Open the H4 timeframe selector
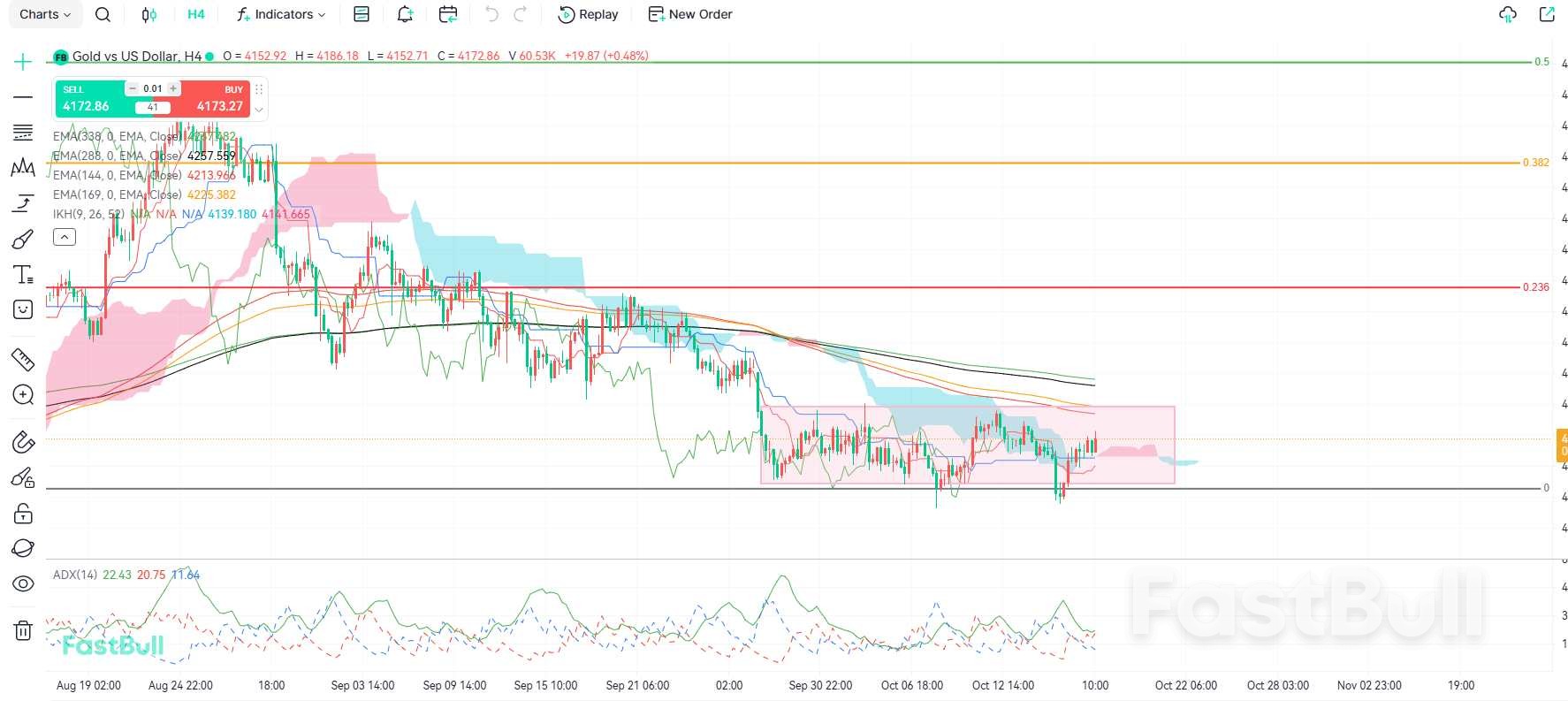 (x=196, y=14)
